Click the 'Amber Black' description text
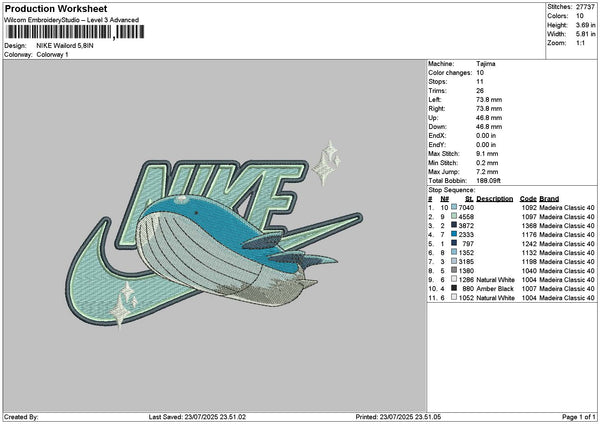This screenshot has width=600, height=424. pyautogui.click(x=494, y=289)
